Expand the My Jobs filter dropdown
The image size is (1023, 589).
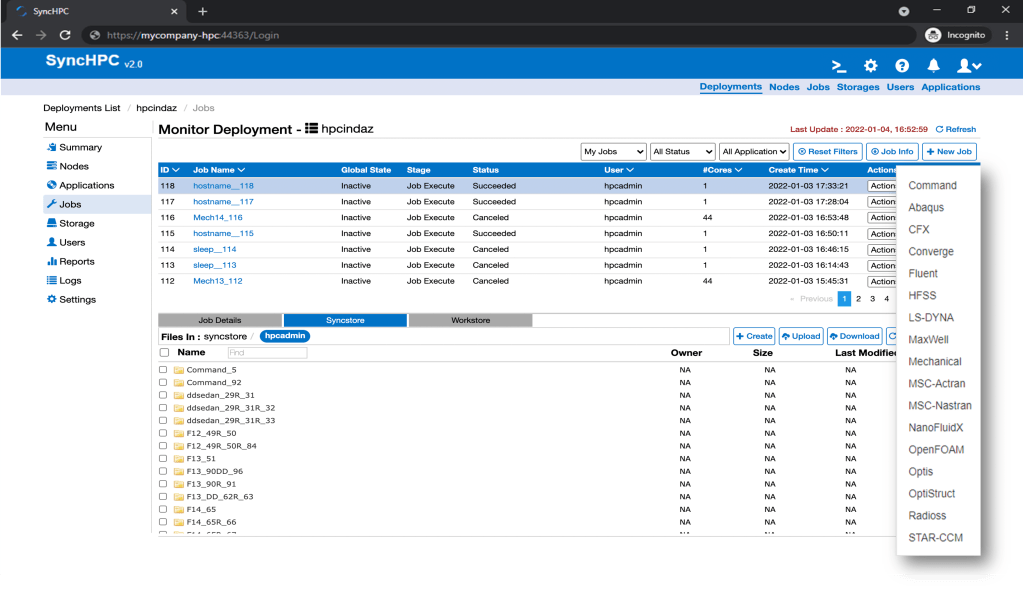(613, 152)
